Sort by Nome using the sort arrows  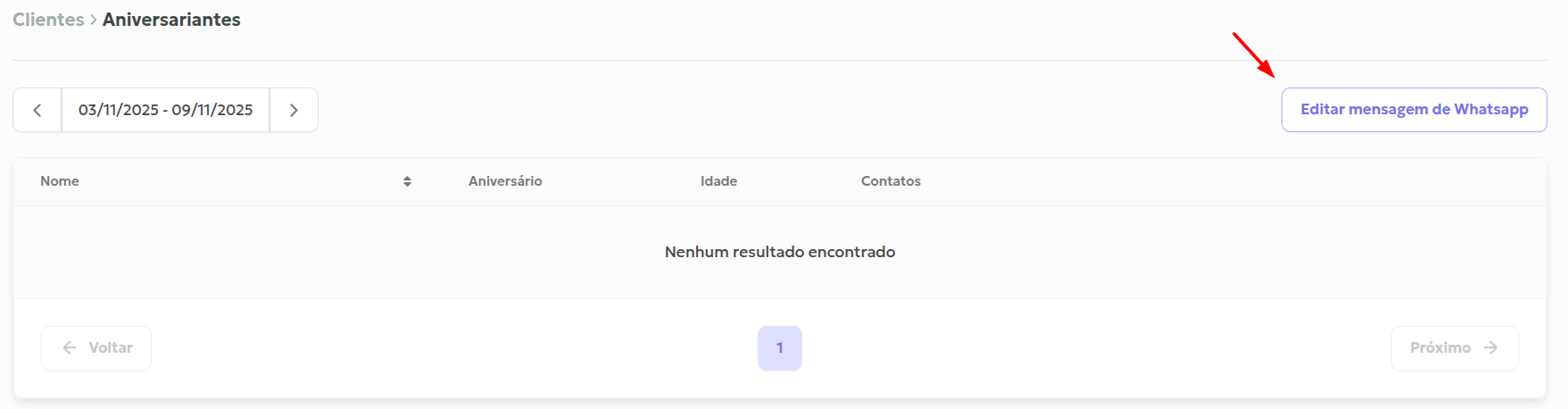407,181
